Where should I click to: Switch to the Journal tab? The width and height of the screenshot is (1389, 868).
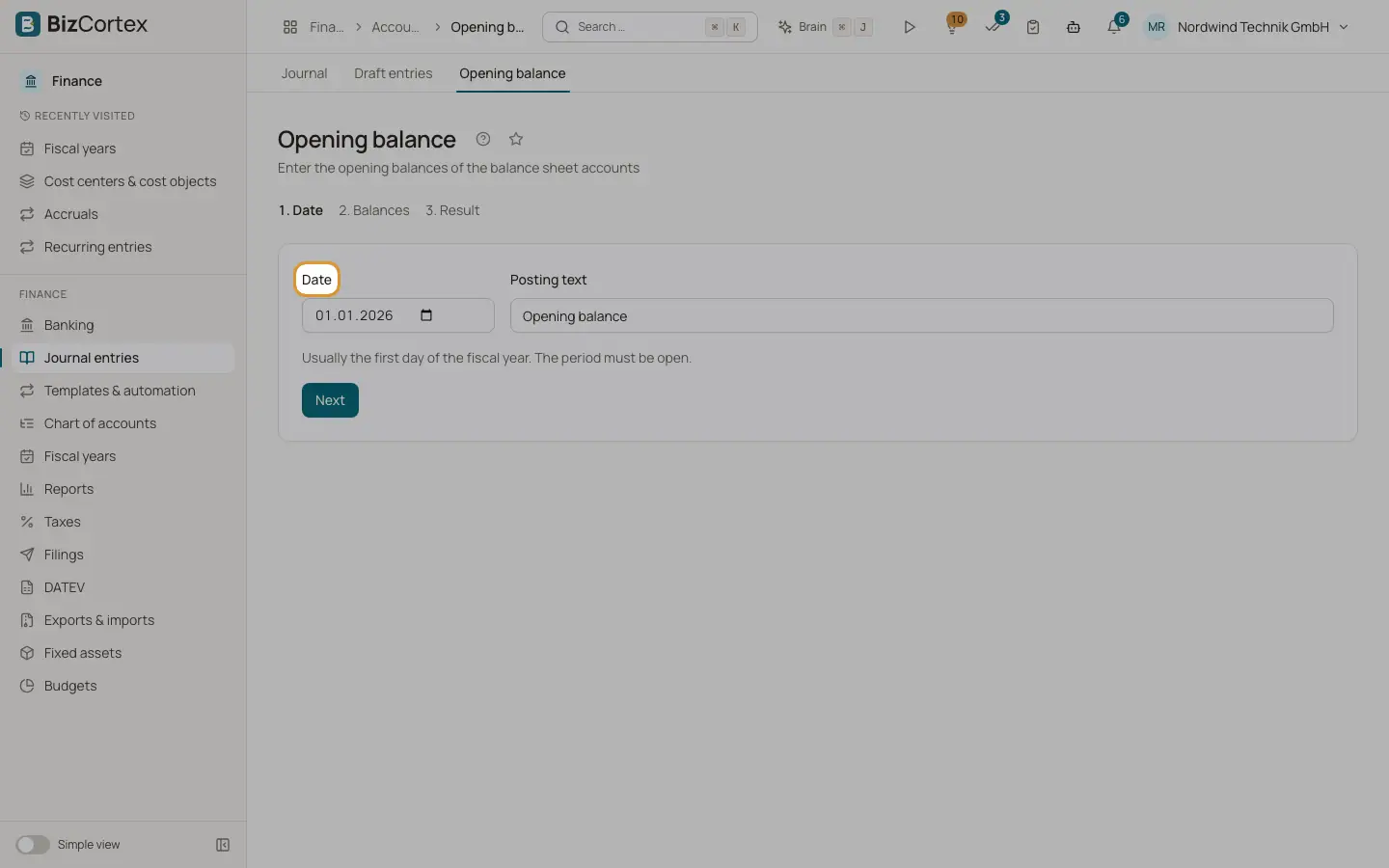(304, 73)
